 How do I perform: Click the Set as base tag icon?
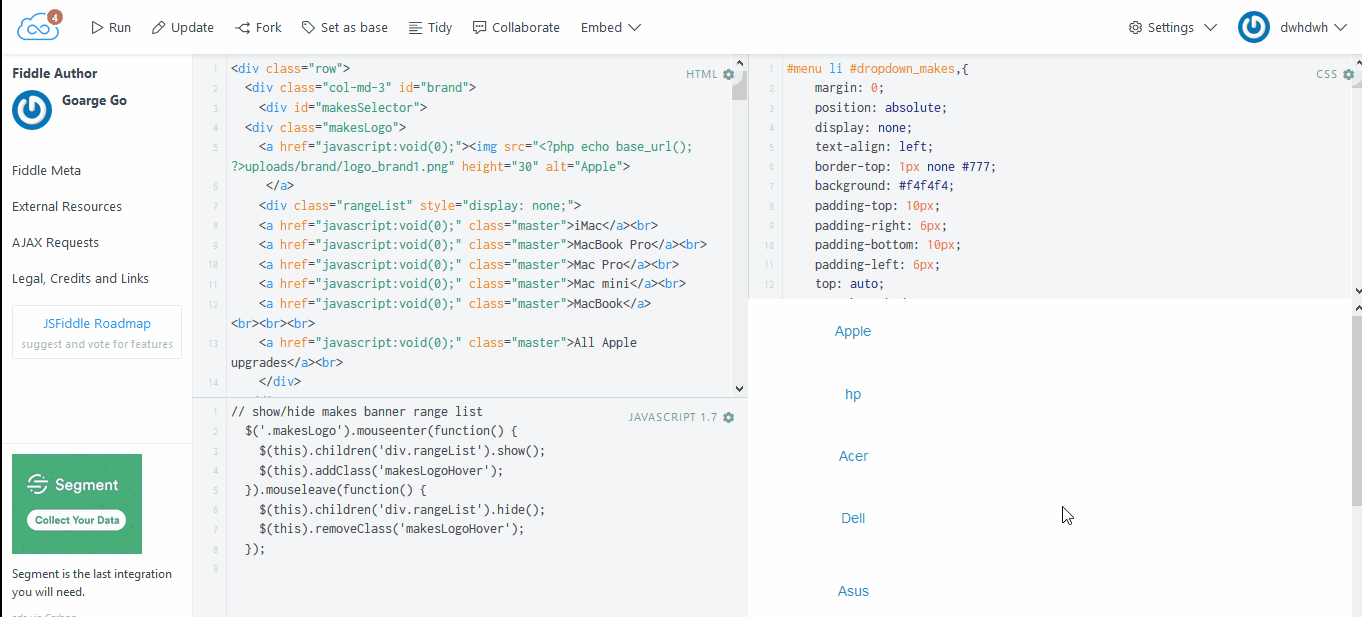pyautogui.click(x=308, y=27)
